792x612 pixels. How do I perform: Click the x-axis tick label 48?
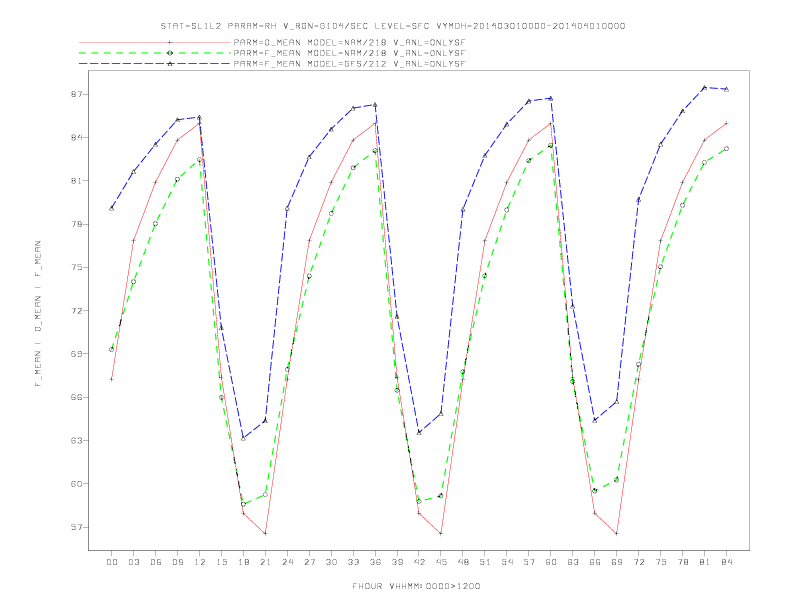pyautogui.click(x=463, y=562)
